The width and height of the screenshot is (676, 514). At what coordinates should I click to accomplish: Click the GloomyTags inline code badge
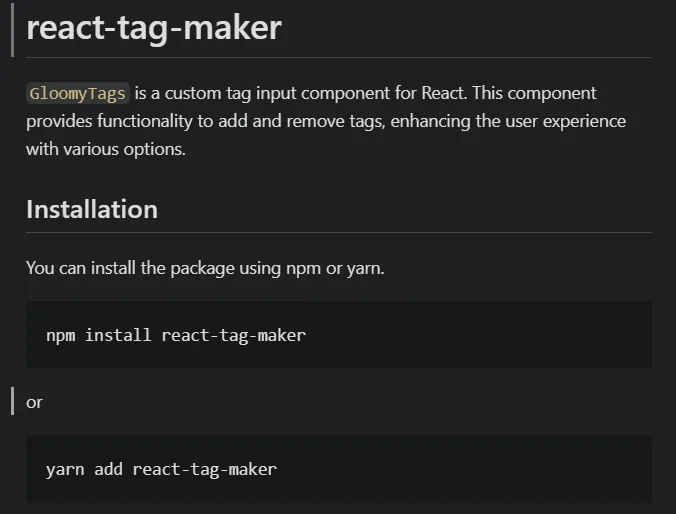(78, 94)
